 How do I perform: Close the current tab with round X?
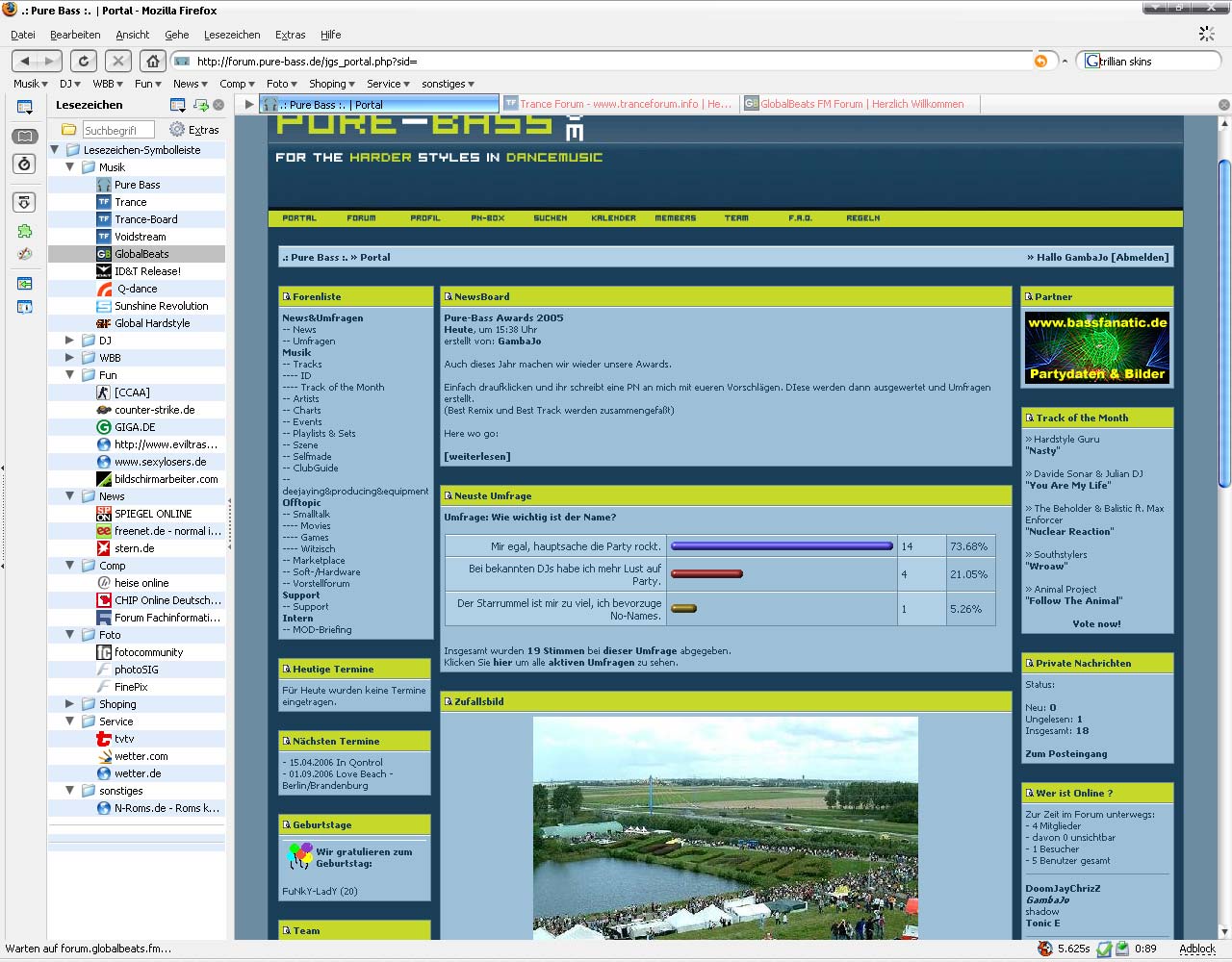coord(1223,105)
